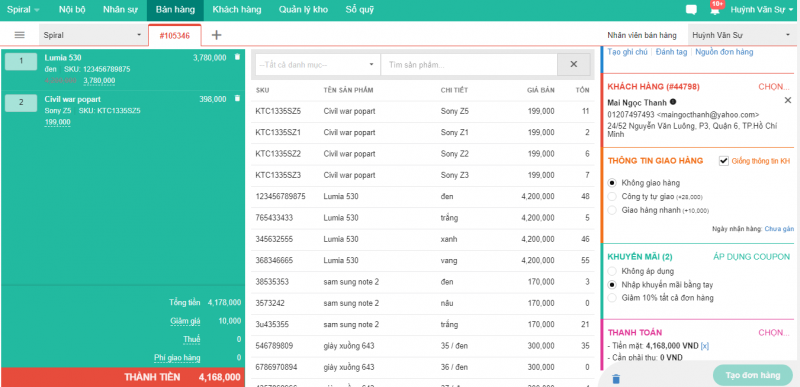Viewport: 800px width, 387px height.
Task: Delete the Lumia 530 cart line
Action: [237, 57]
